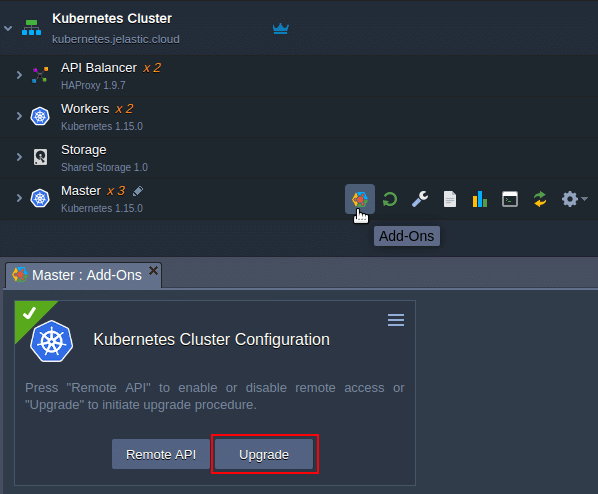Image resolution: width=598 pixels, height=494 pixels.
Task: Click the Redeploy containers icon for Master
Action: point(540,199)
